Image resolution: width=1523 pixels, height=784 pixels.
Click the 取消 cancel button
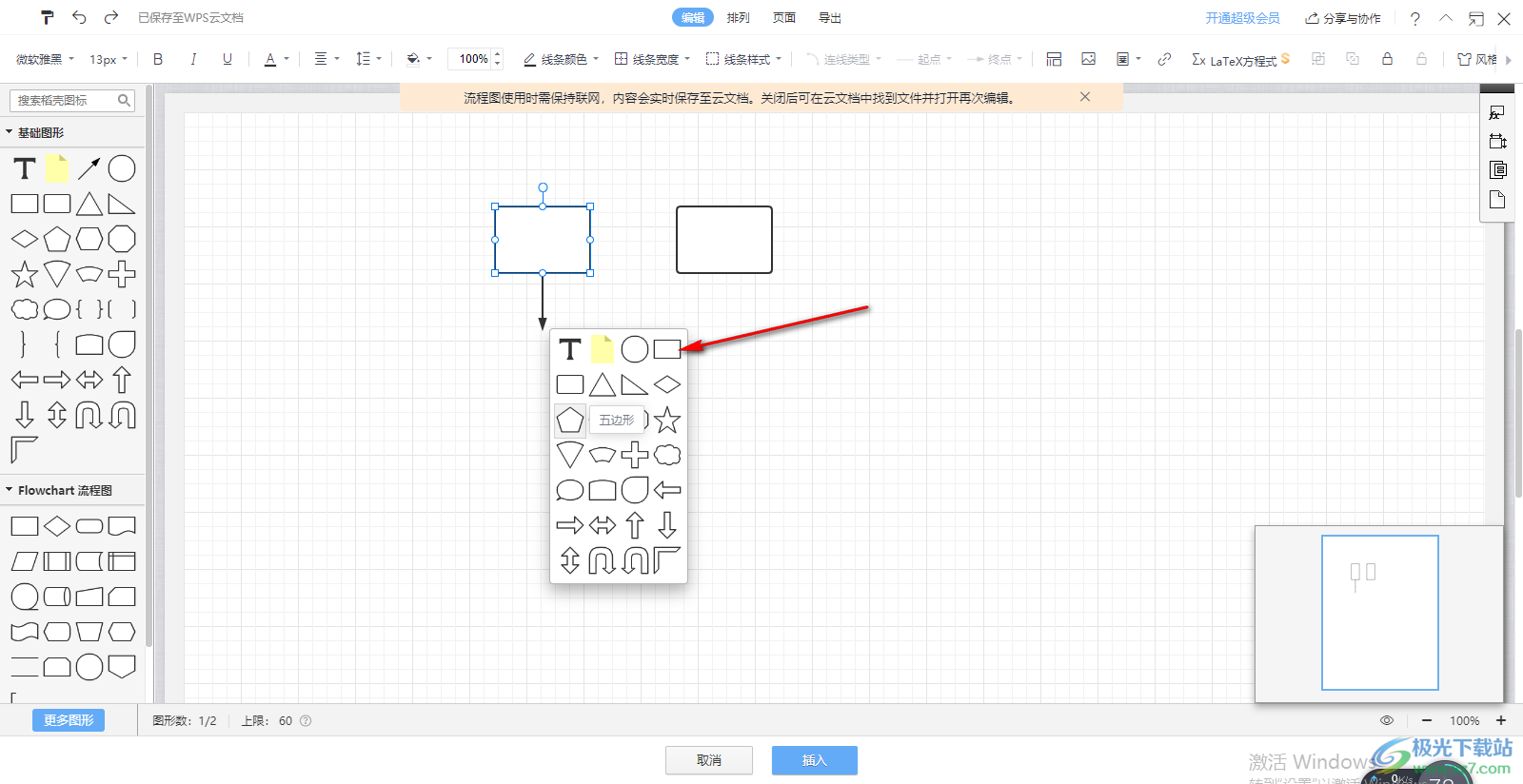[x=709, y=760]
